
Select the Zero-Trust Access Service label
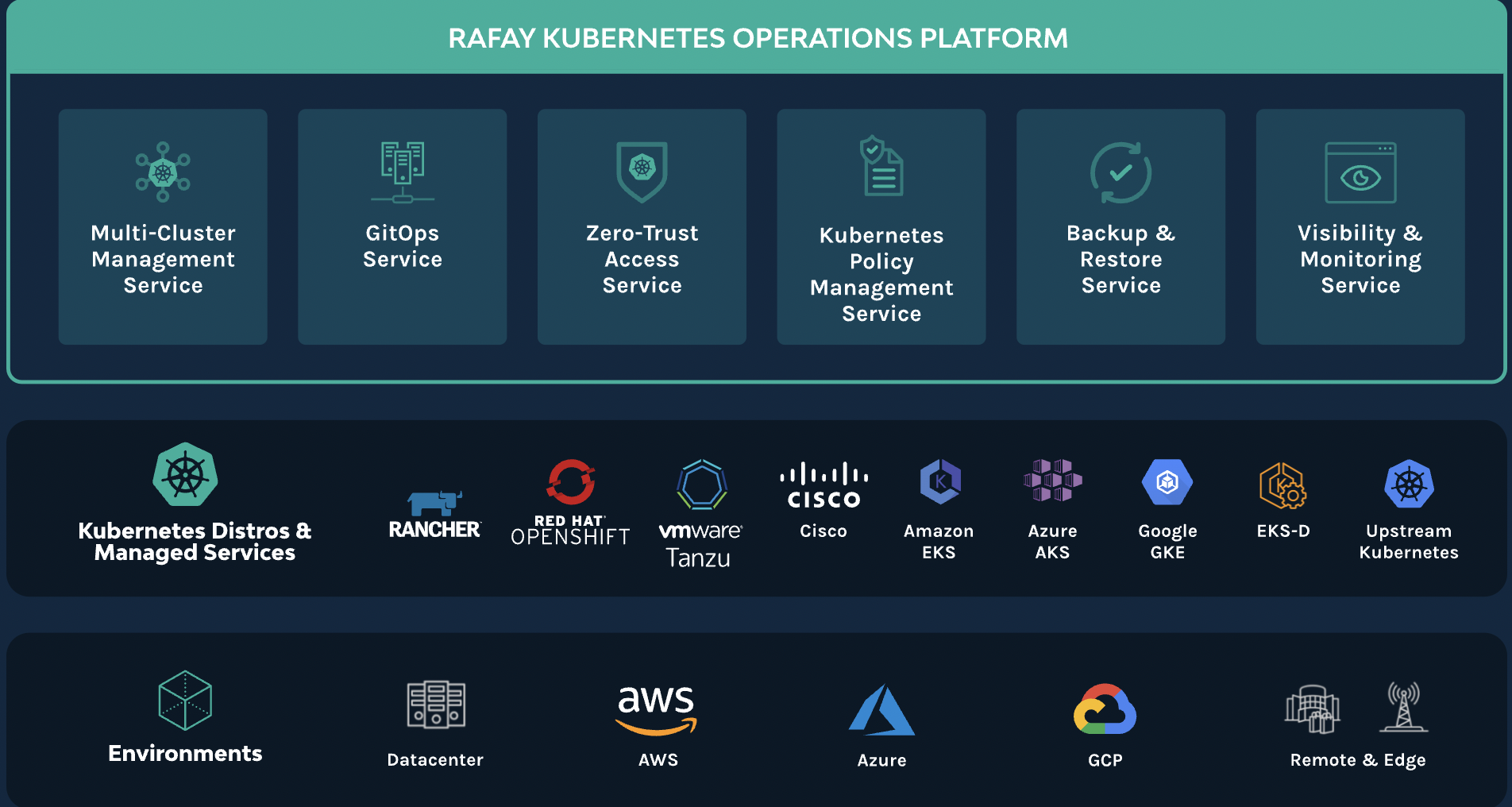[x=642, y=259]
